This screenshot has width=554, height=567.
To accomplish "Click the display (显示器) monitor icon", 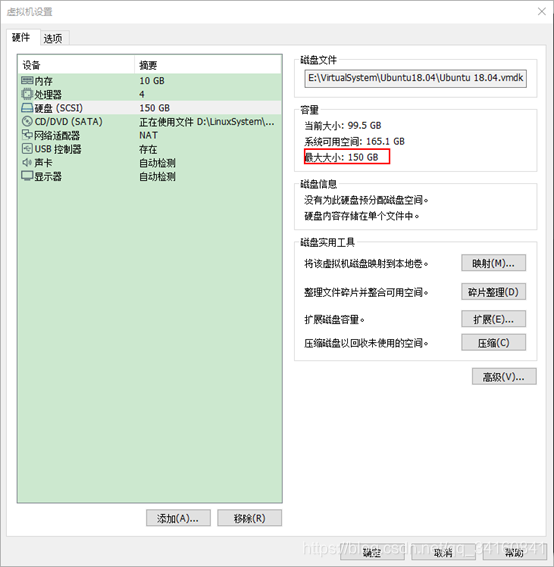I will pos(27,176).
